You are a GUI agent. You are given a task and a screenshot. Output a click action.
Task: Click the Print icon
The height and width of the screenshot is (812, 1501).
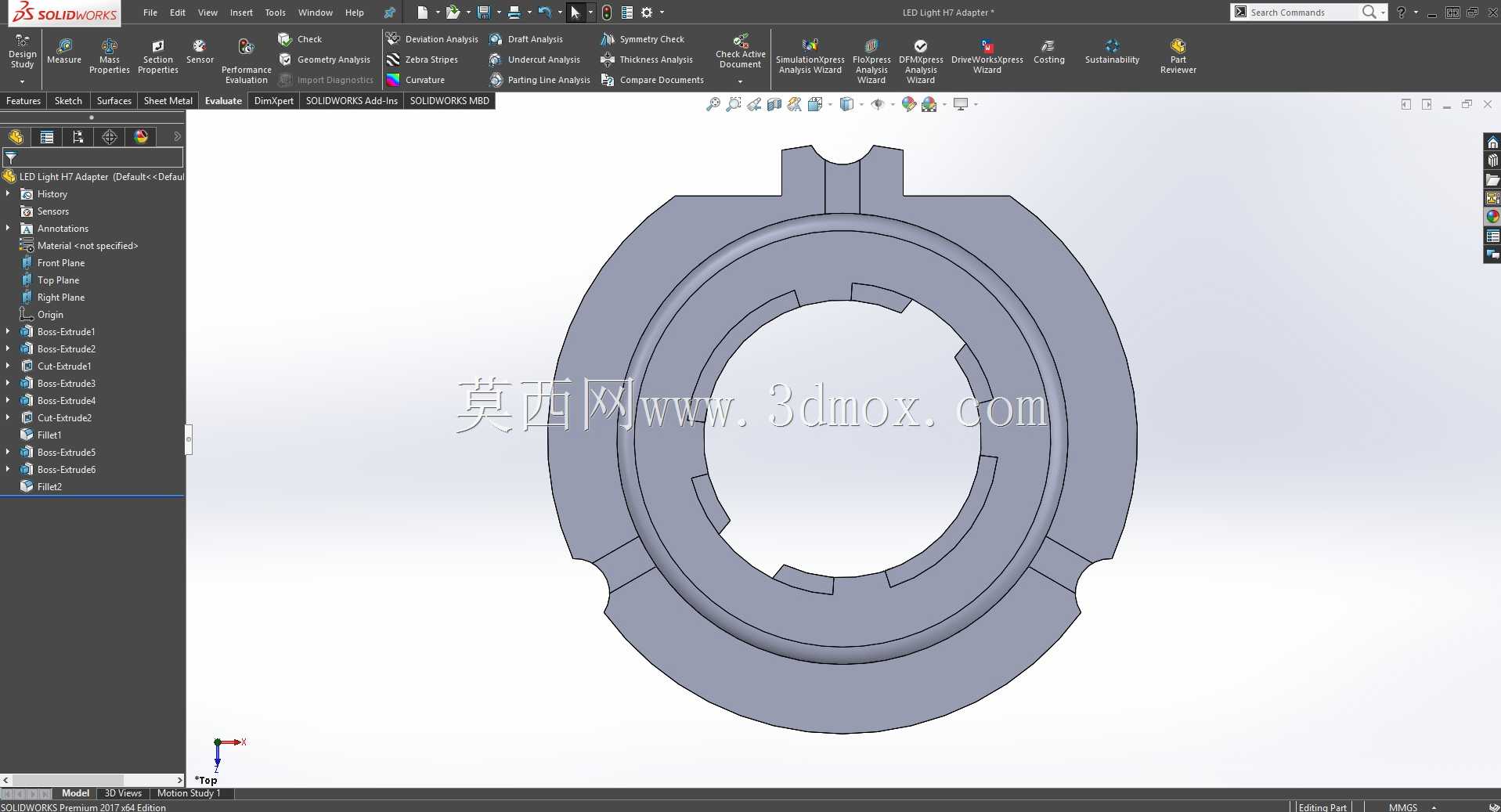[514, 13]
